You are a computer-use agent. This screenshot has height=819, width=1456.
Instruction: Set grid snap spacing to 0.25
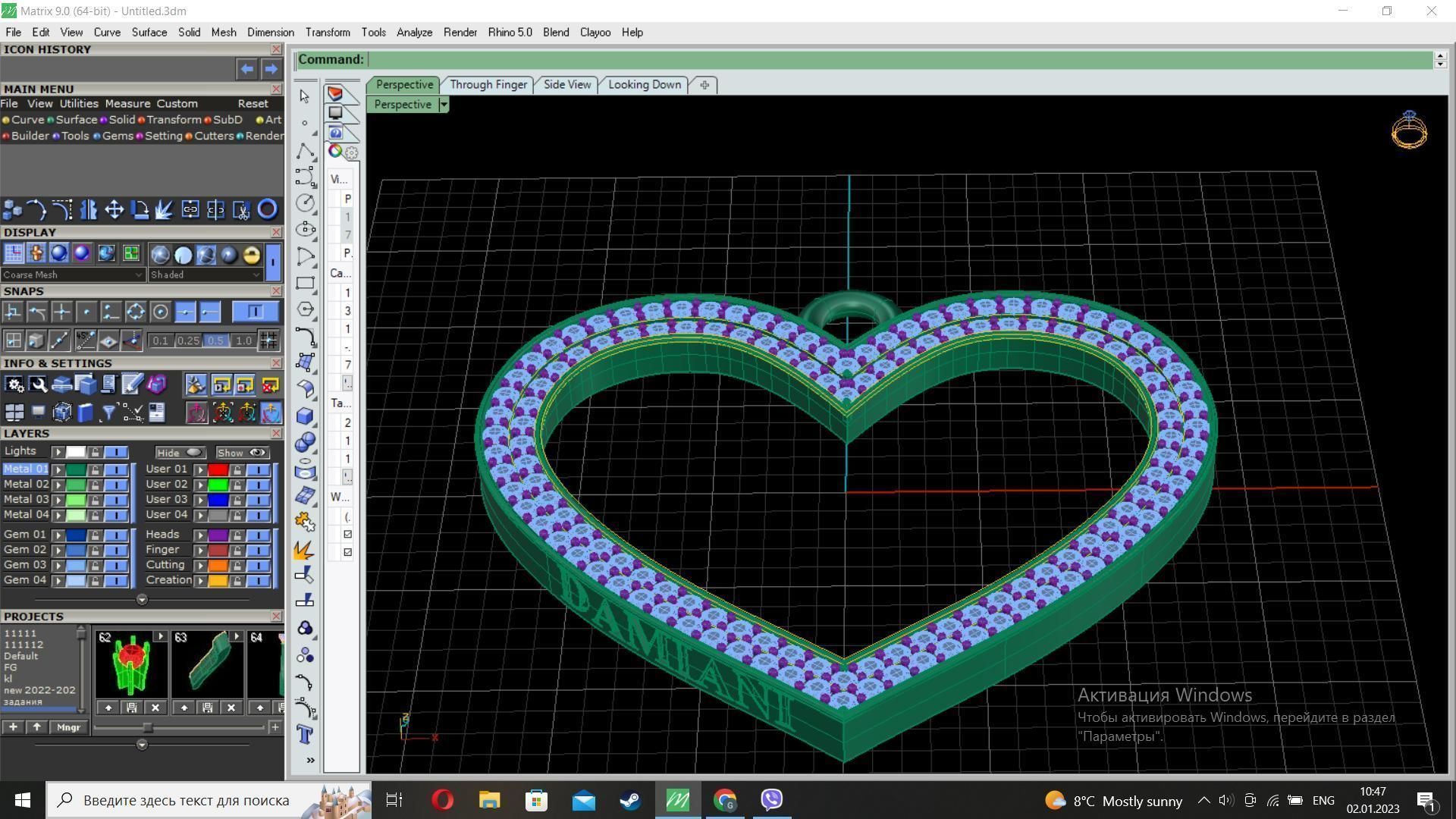[x=188, y=340]
